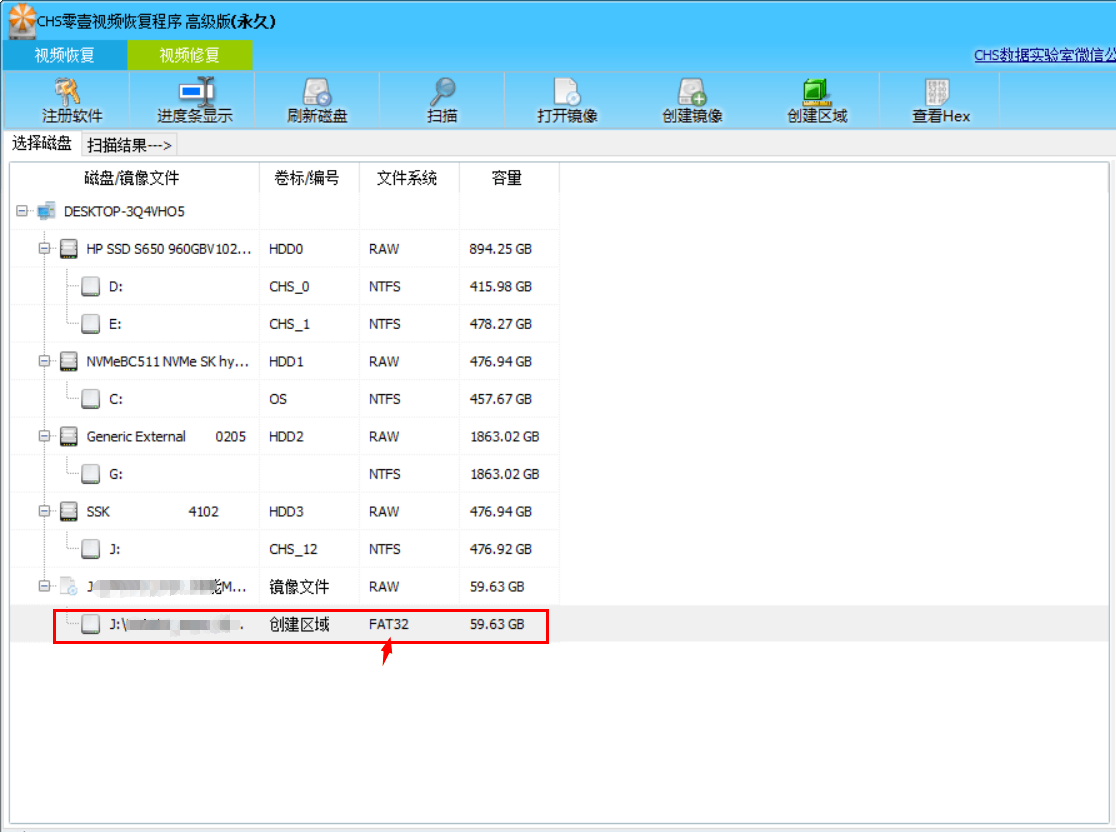Click the 1863.02 GB capacity of G:
Viewport: 1116px width, 832px height.
[x=505, y=474]
